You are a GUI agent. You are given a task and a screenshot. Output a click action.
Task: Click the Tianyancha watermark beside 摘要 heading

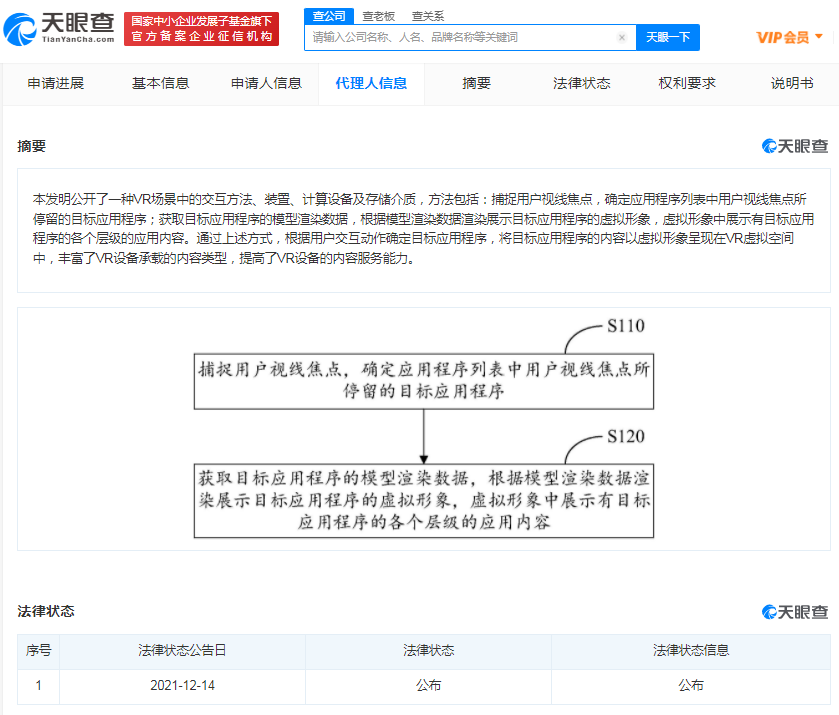794,145
